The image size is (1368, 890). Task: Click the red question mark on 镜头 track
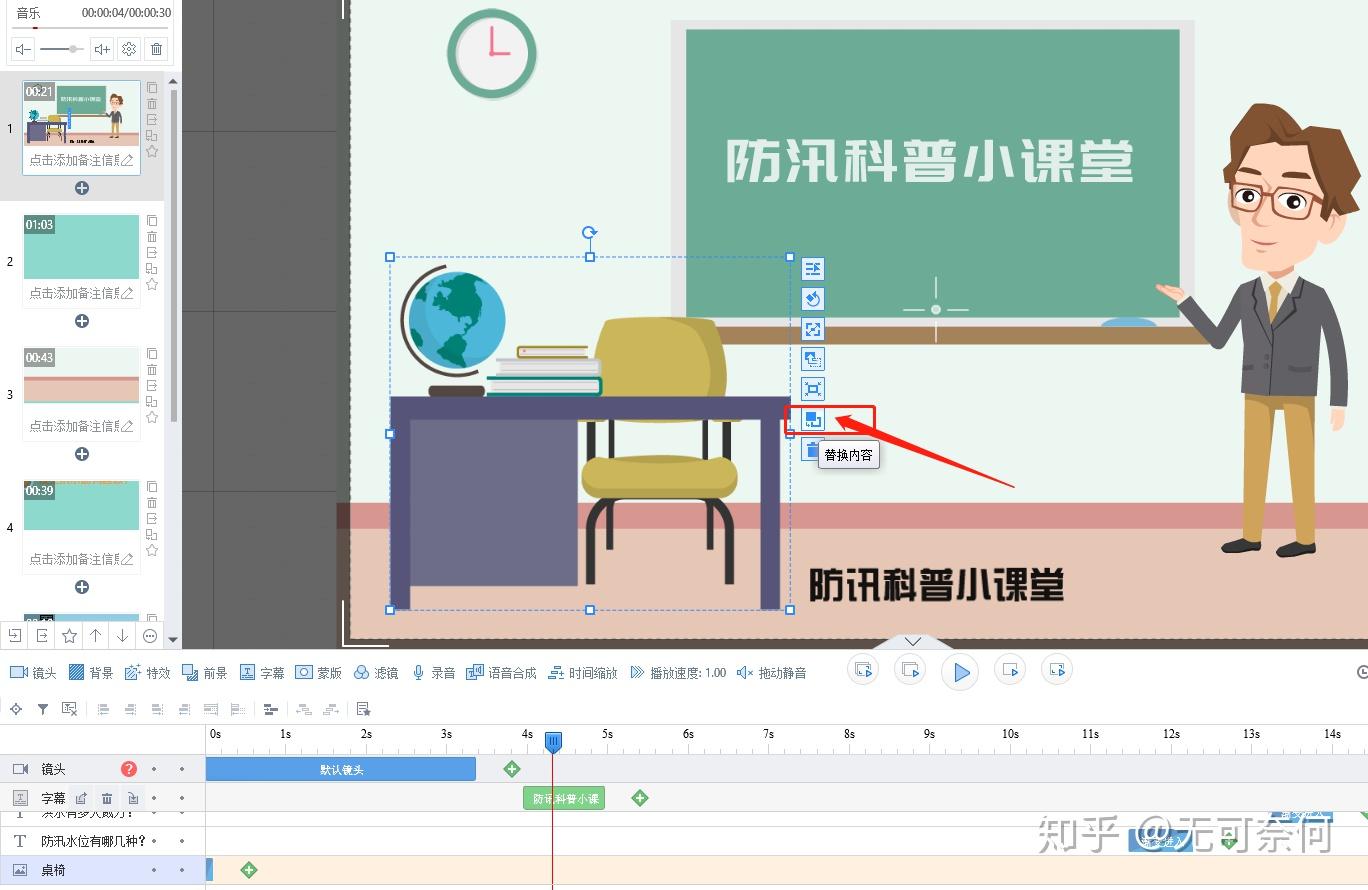(129, 769)
